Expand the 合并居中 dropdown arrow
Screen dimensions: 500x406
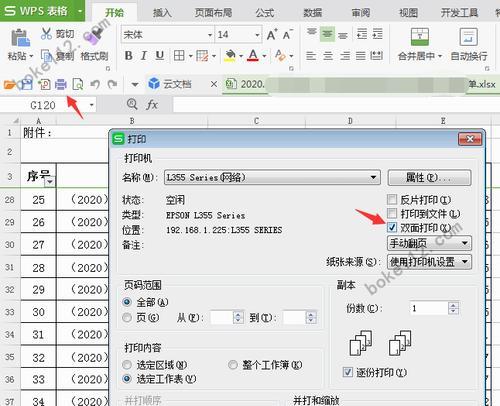click(440, 56)
